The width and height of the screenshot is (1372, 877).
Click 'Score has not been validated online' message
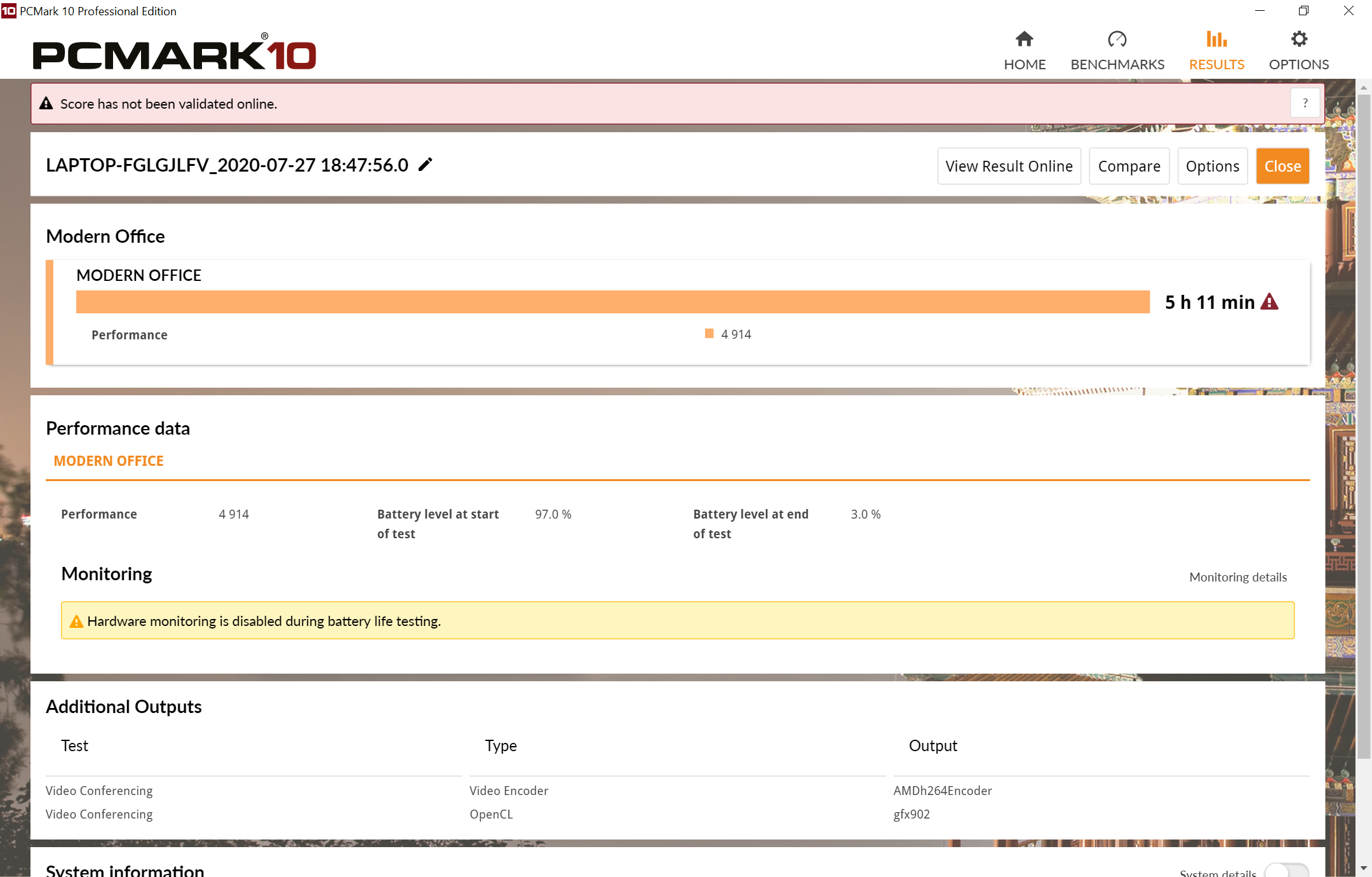tap(168, 104)
